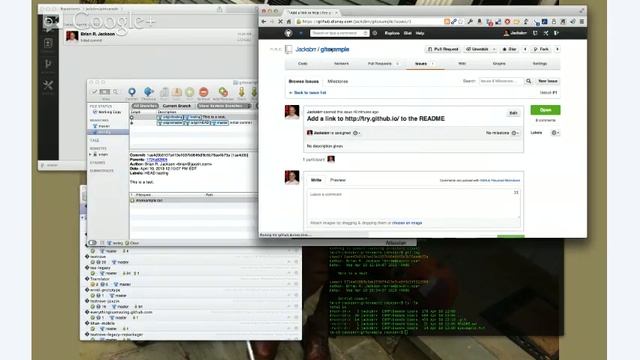Open the repository Settings tab

coord(540,64)
